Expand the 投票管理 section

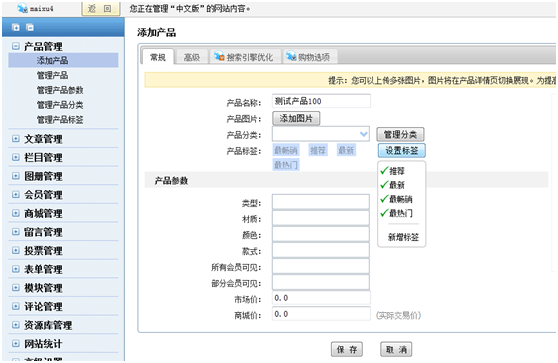16,250
